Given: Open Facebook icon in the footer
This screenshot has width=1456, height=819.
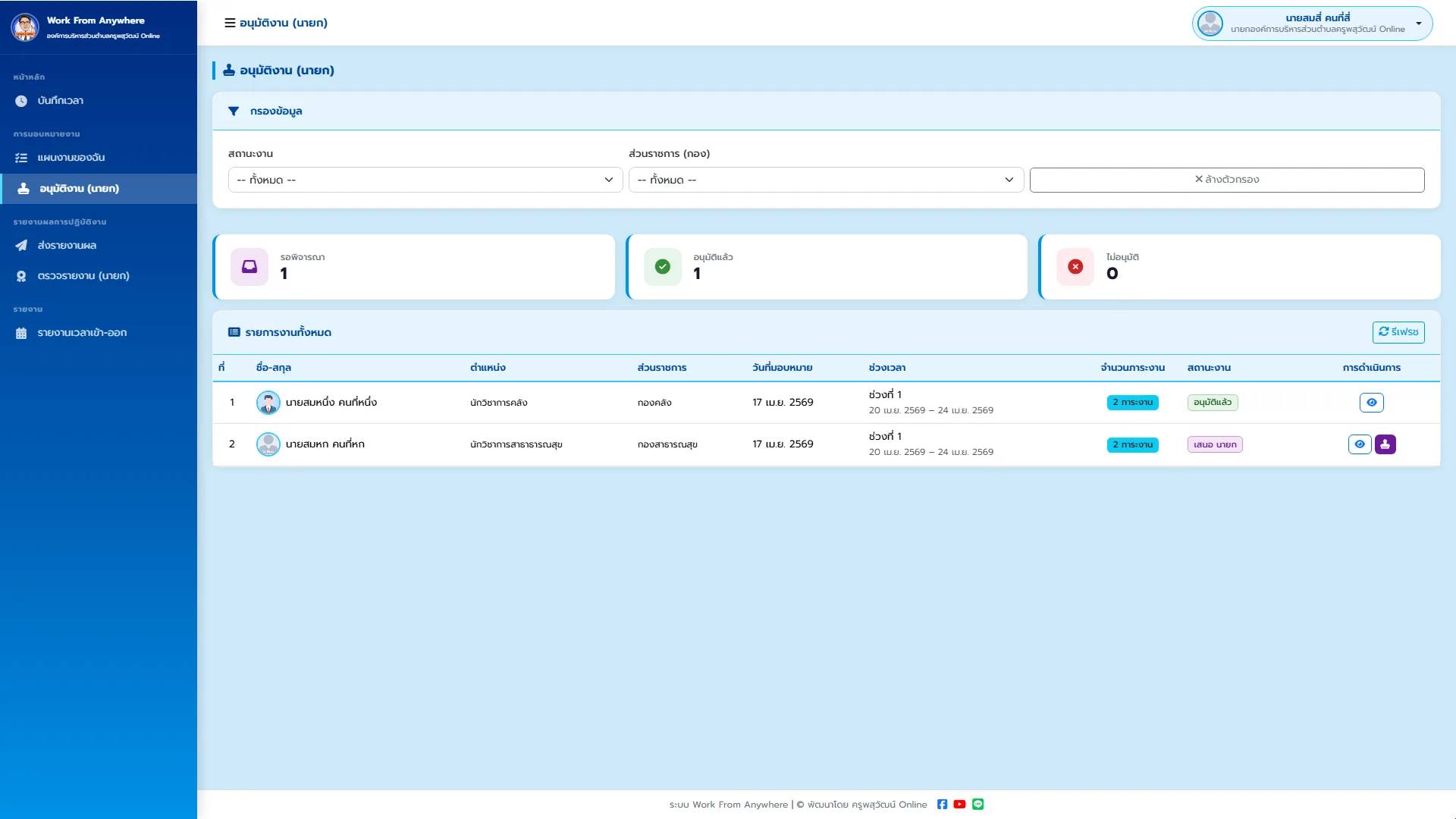Looking at the screenshot, I should click(x=942, y=805).
